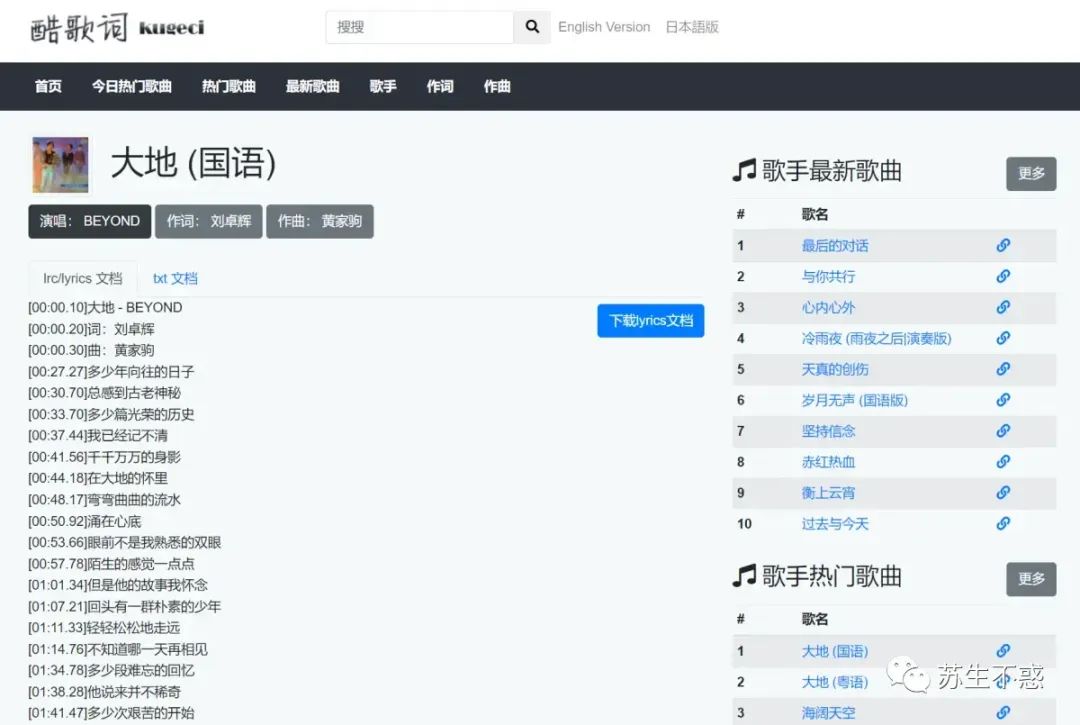Viewport: 1080px width, 725px height.
Task: Open link icon for 岁月无声 (国语版)
Action: coord(1003,400)
